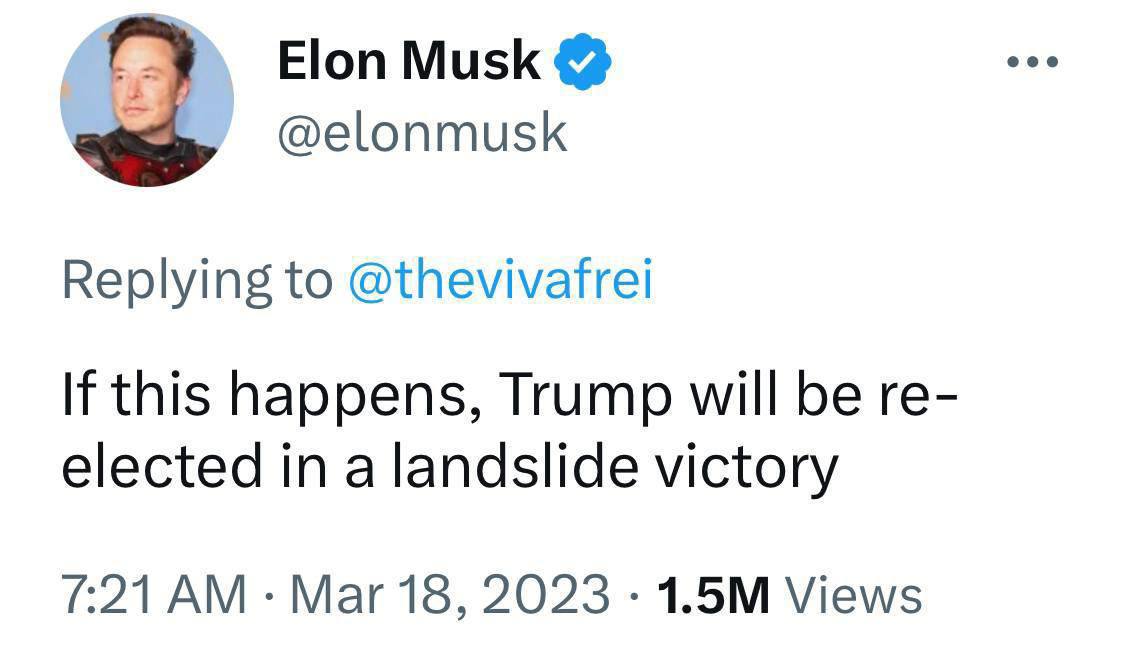This screenshot has height=647, width=1125.
Task: Click the blue verified checkmark badge
Action: click(583, 63)
